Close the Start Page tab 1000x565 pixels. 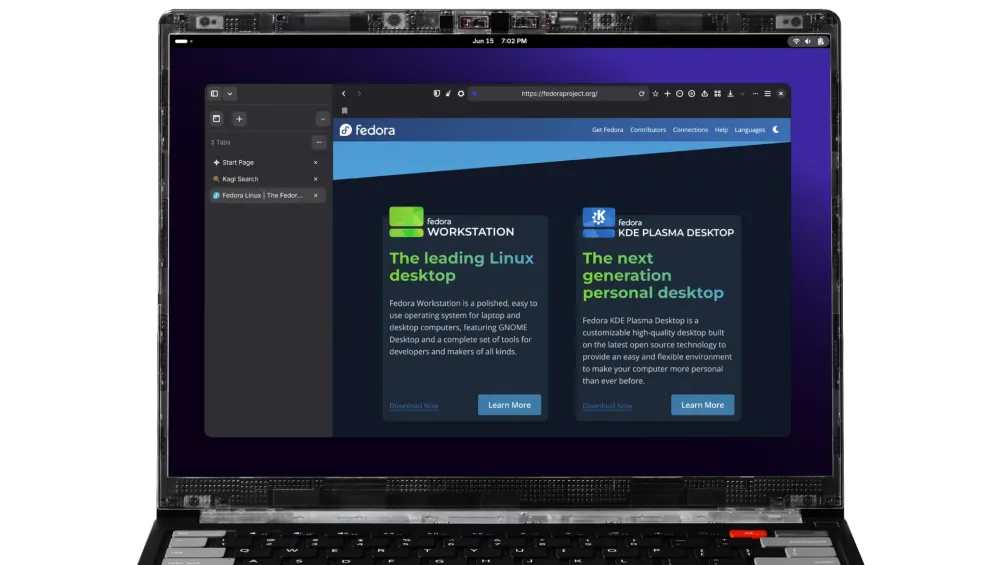[x=316, y=163]
